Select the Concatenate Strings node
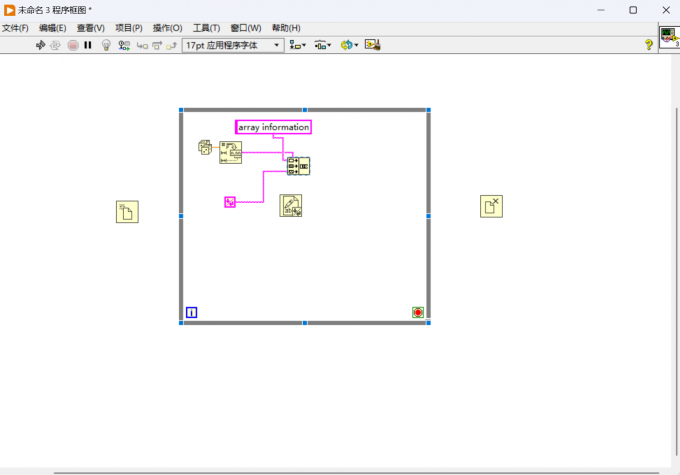Viewport: 680px width, 475px height. pos(298,166)
